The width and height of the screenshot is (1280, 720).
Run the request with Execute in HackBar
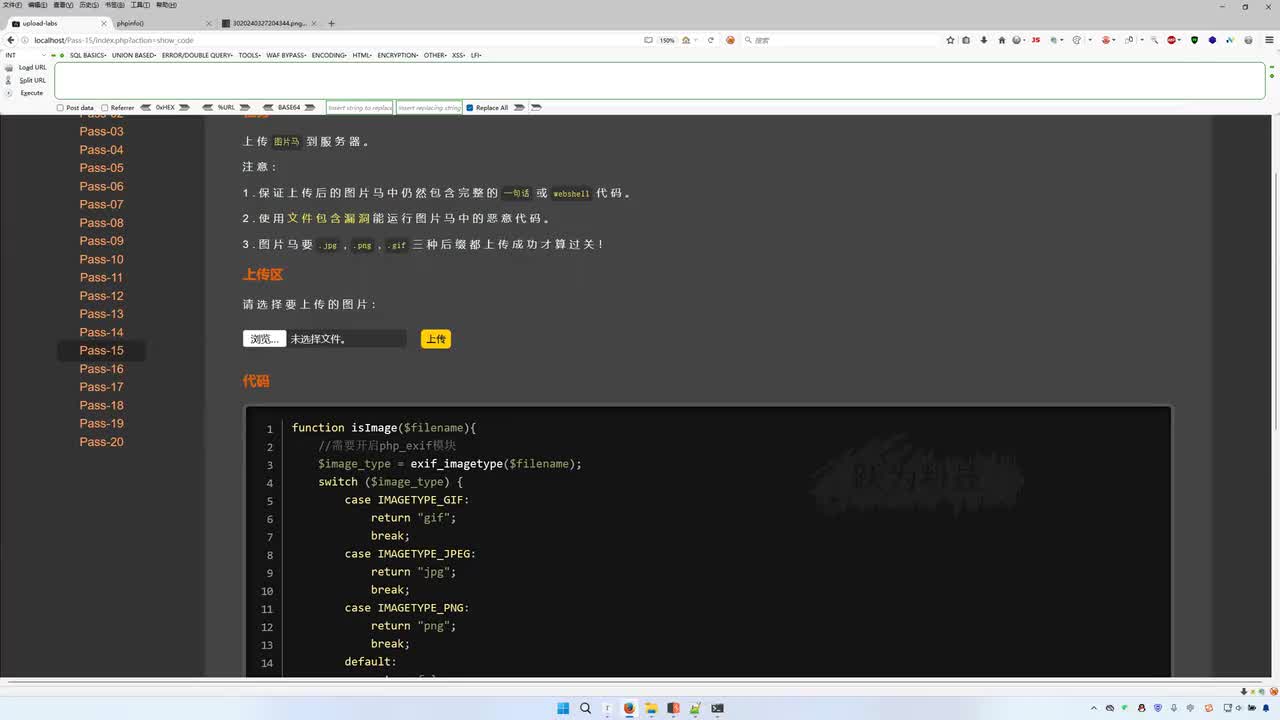point(27,93)
